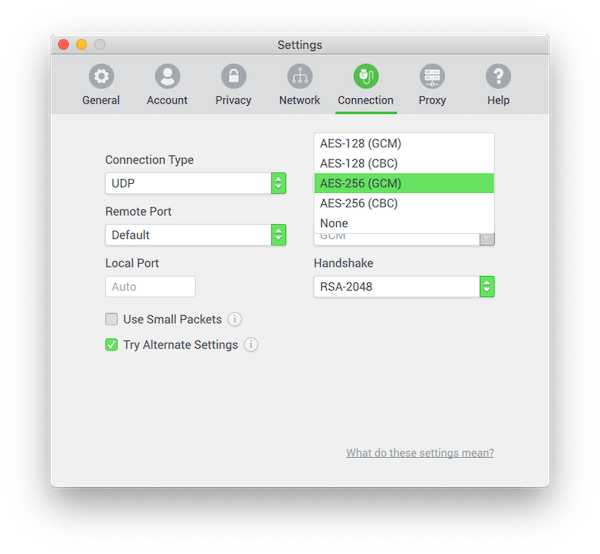Choose AES-128 (GCM) from the encryption list
Image resolution: width=600 pixels, height=554 pixels.
tap(360, 143)
